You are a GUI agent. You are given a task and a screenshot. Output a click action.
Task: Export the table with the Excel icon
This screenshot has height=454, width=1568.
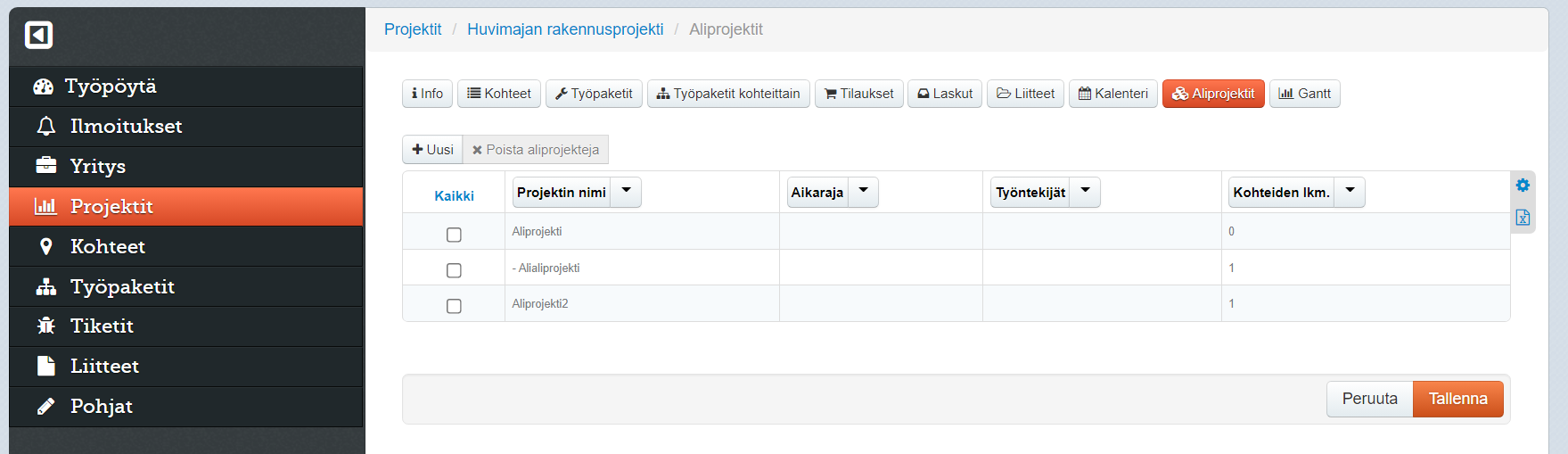1523,218
